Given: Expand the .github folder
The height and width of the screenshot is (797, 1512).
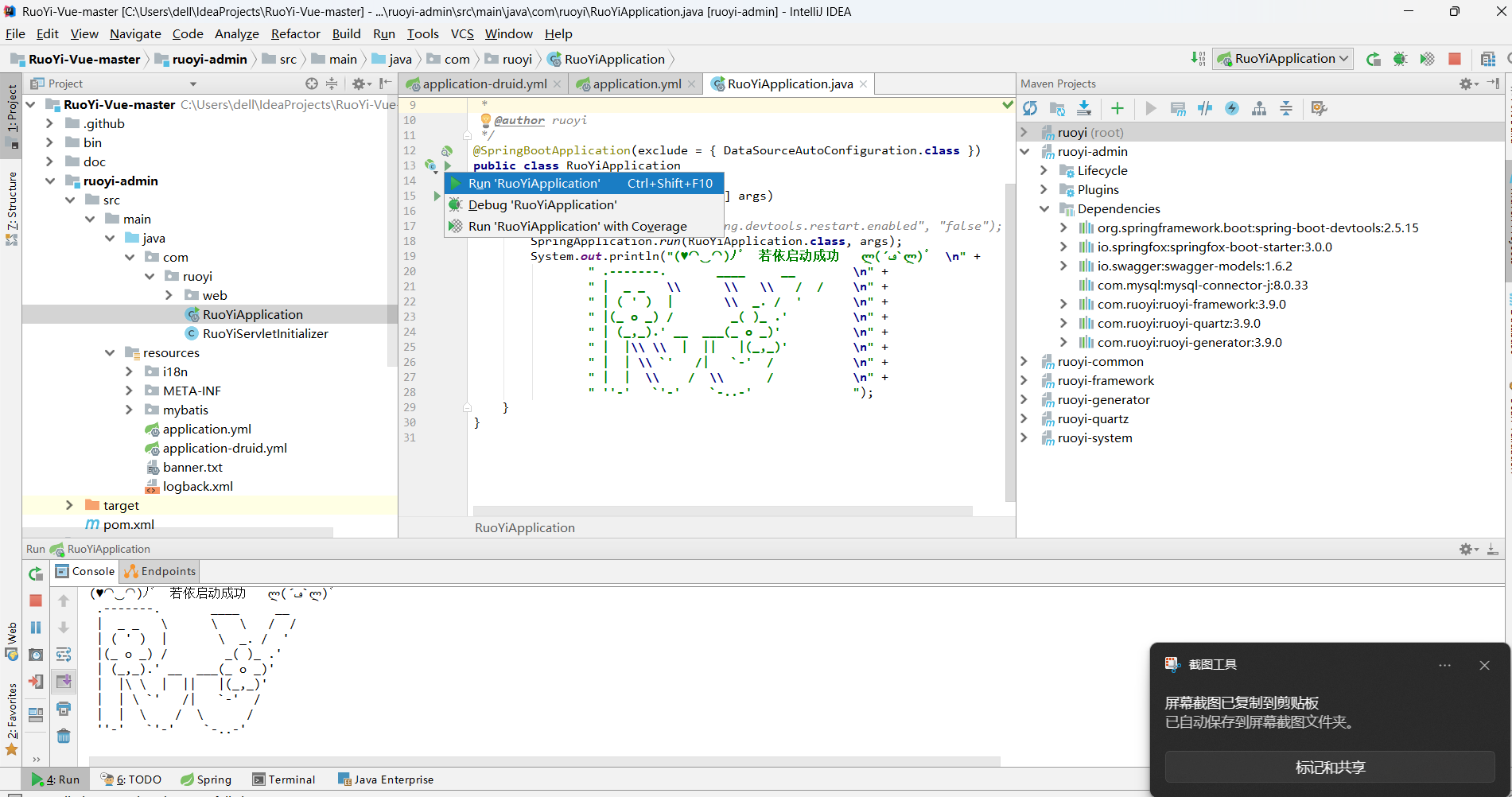Looking at the screenshot, I should point(49,123).
